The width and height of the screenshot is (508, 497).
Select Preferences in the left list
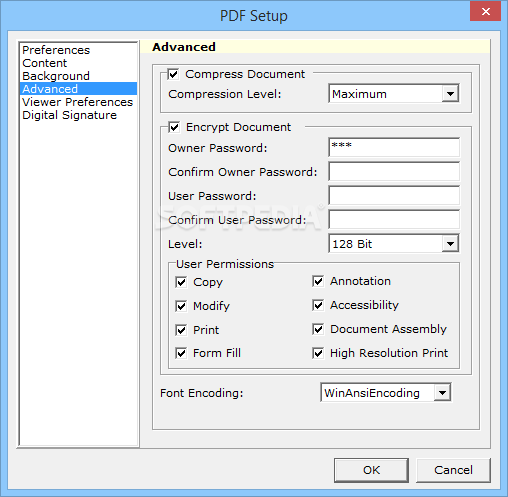[x=78, y=50]
